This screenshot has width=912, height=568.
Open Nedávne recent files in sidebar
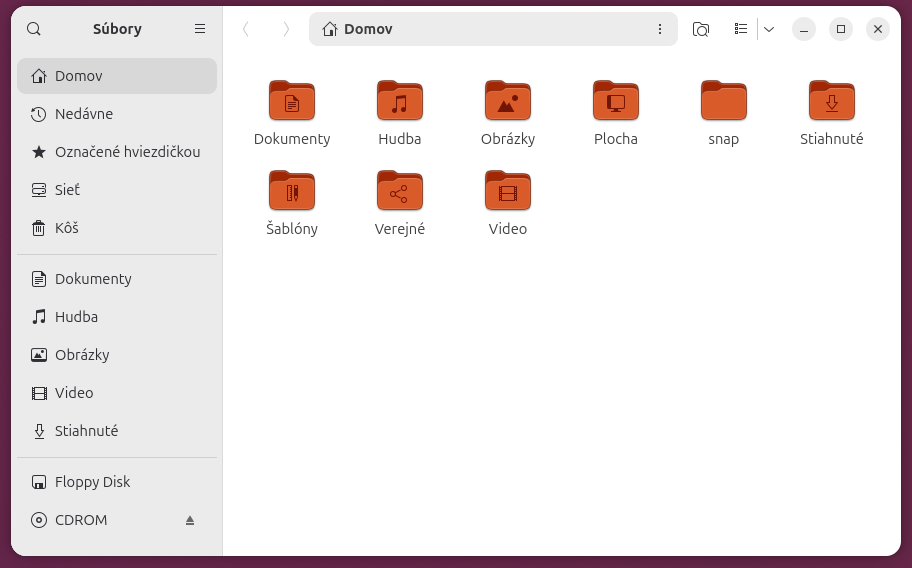[117, 114]
